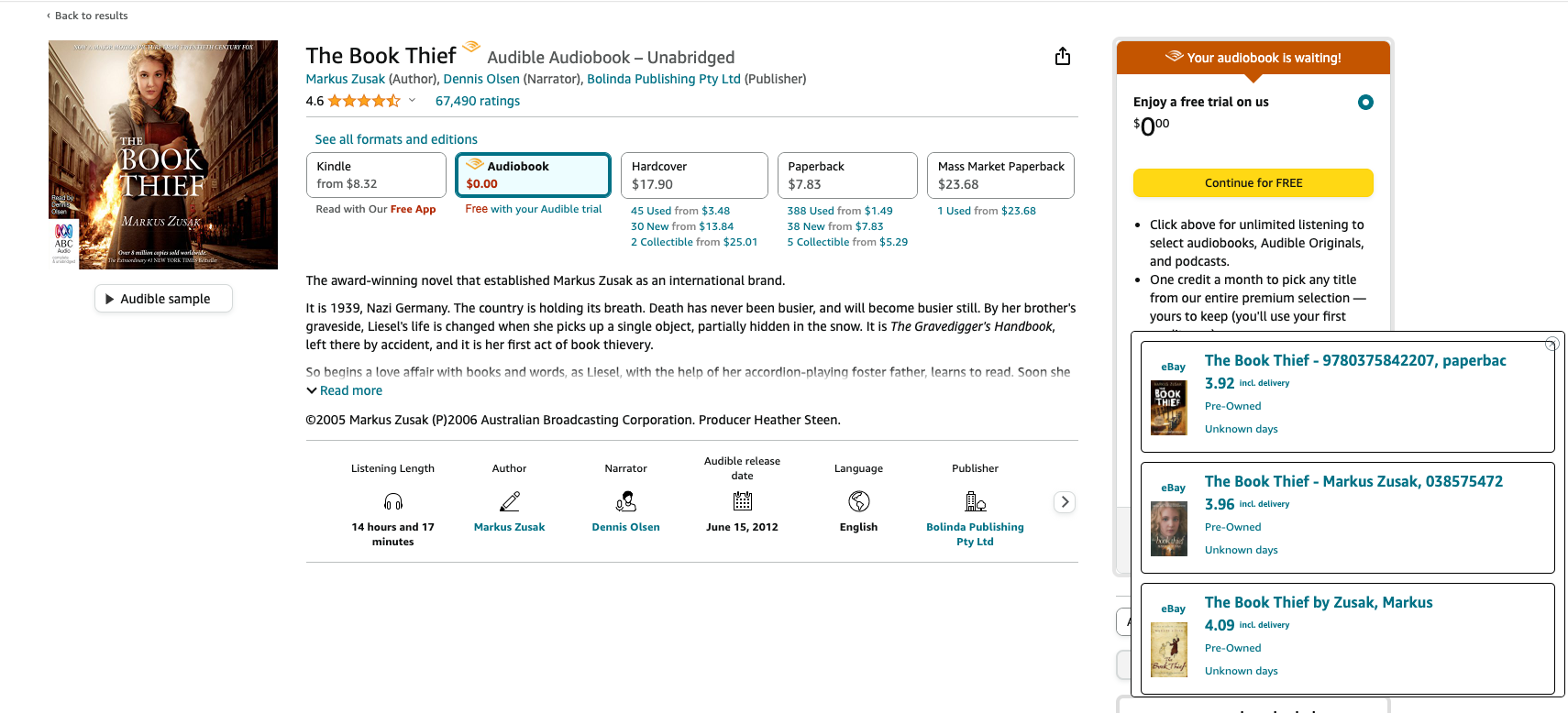
Task: Click Free App text under Kindle
Action: pyautogui.click(x=413, y=209)
